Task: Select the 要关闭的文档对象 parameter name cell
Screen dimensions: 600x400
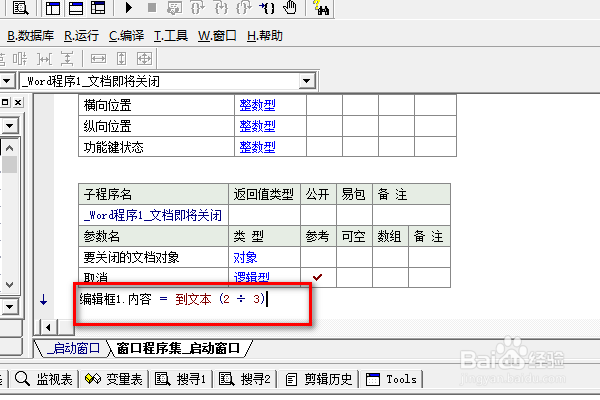Action: [x=153, y=257]
